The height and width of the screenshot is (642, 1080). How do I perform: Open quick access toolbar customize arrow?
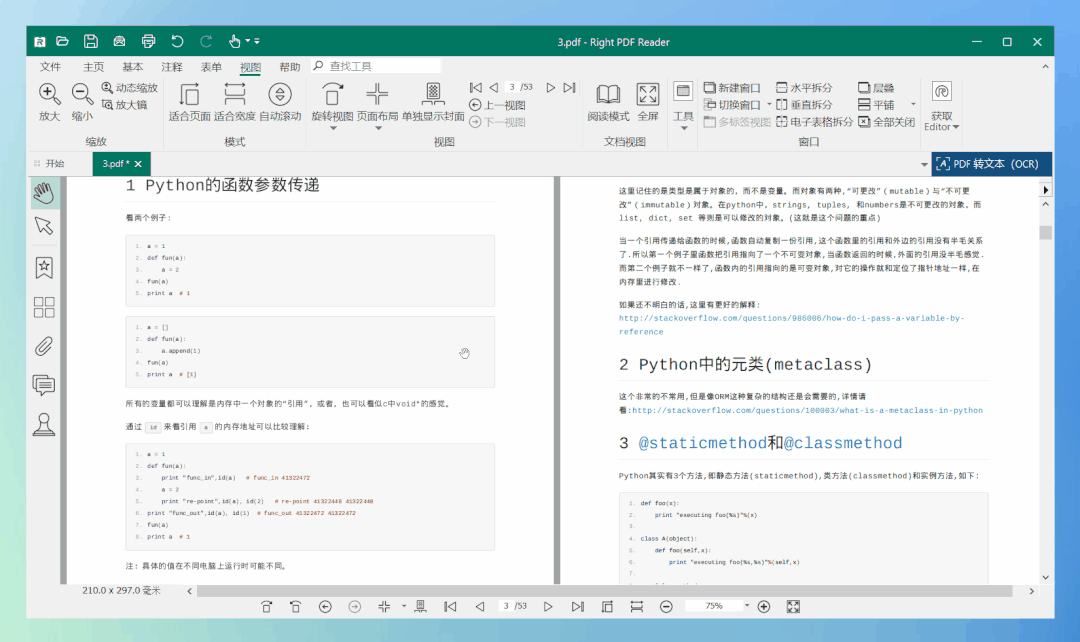[x=257, y=41]
